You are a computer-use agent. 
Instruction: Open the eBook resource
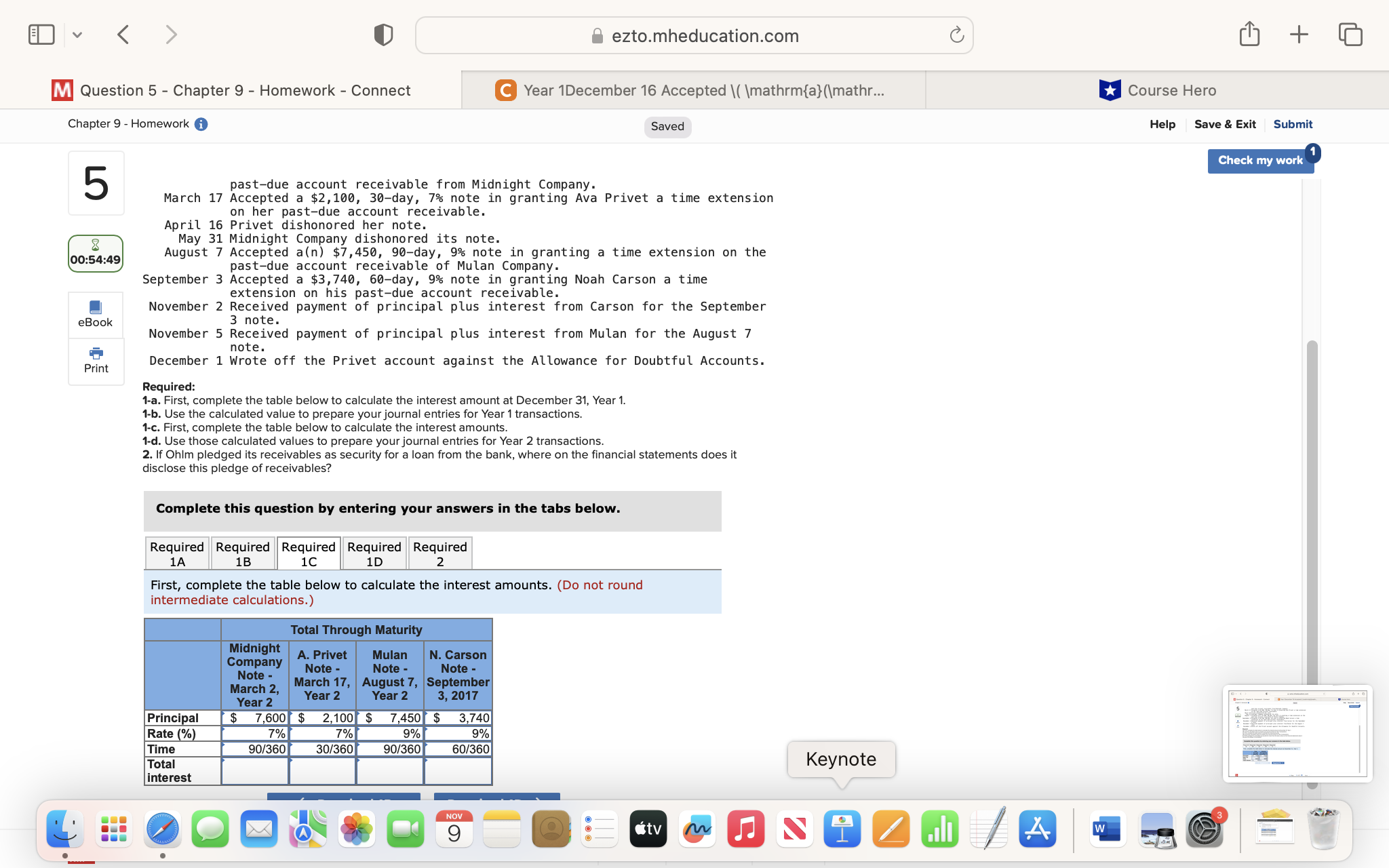tap(96, 314)
